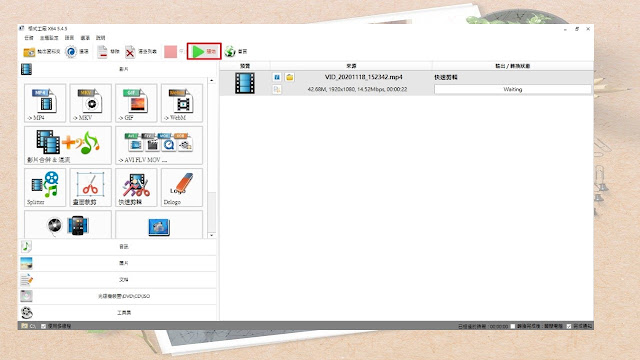The height and width of the screenshot is (360, 640).
Task: Click the Preview column header
Action: (x=245, y=66)
